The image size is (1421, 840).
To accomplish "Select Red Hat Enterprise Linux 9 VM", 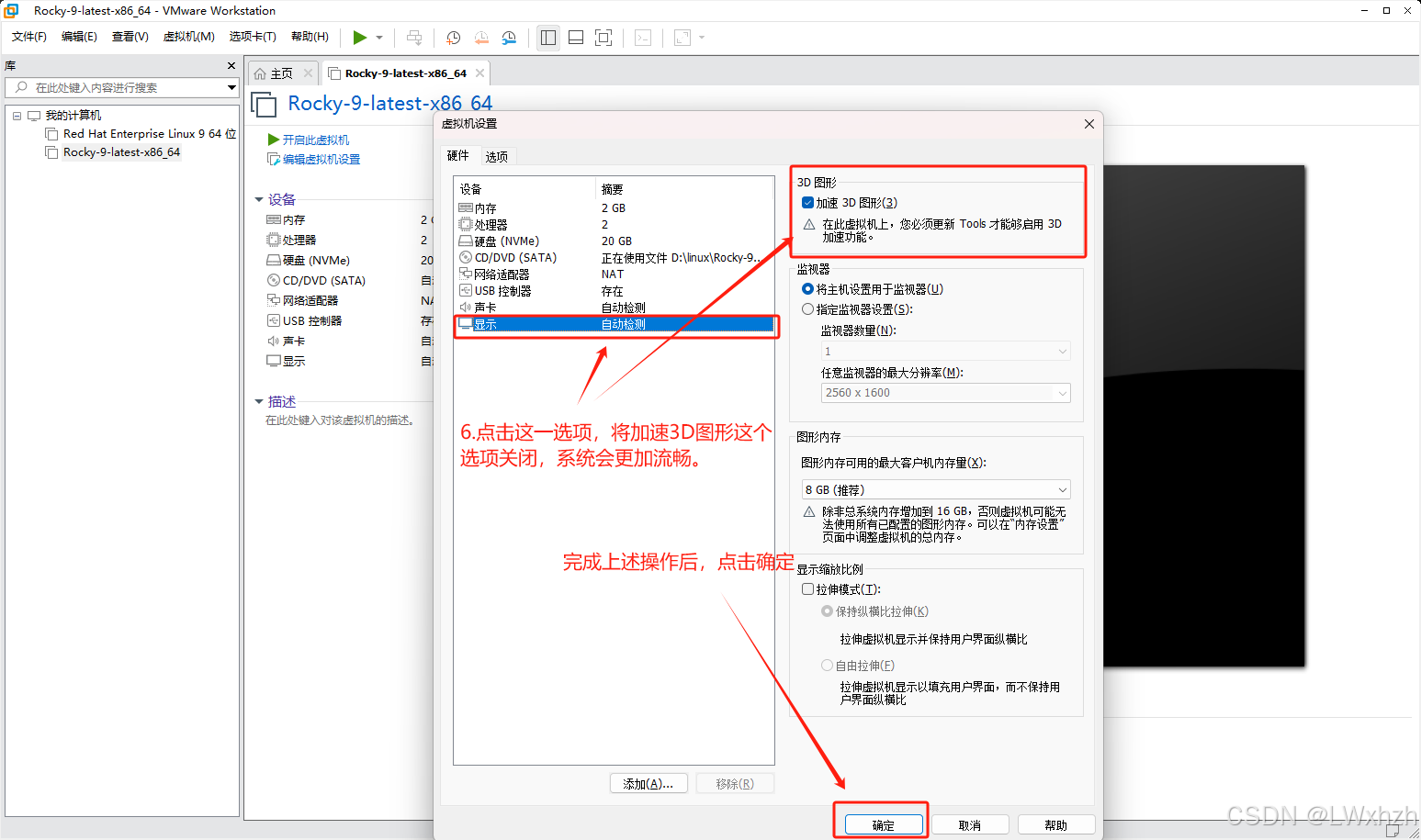I will [x=141, y=134].
